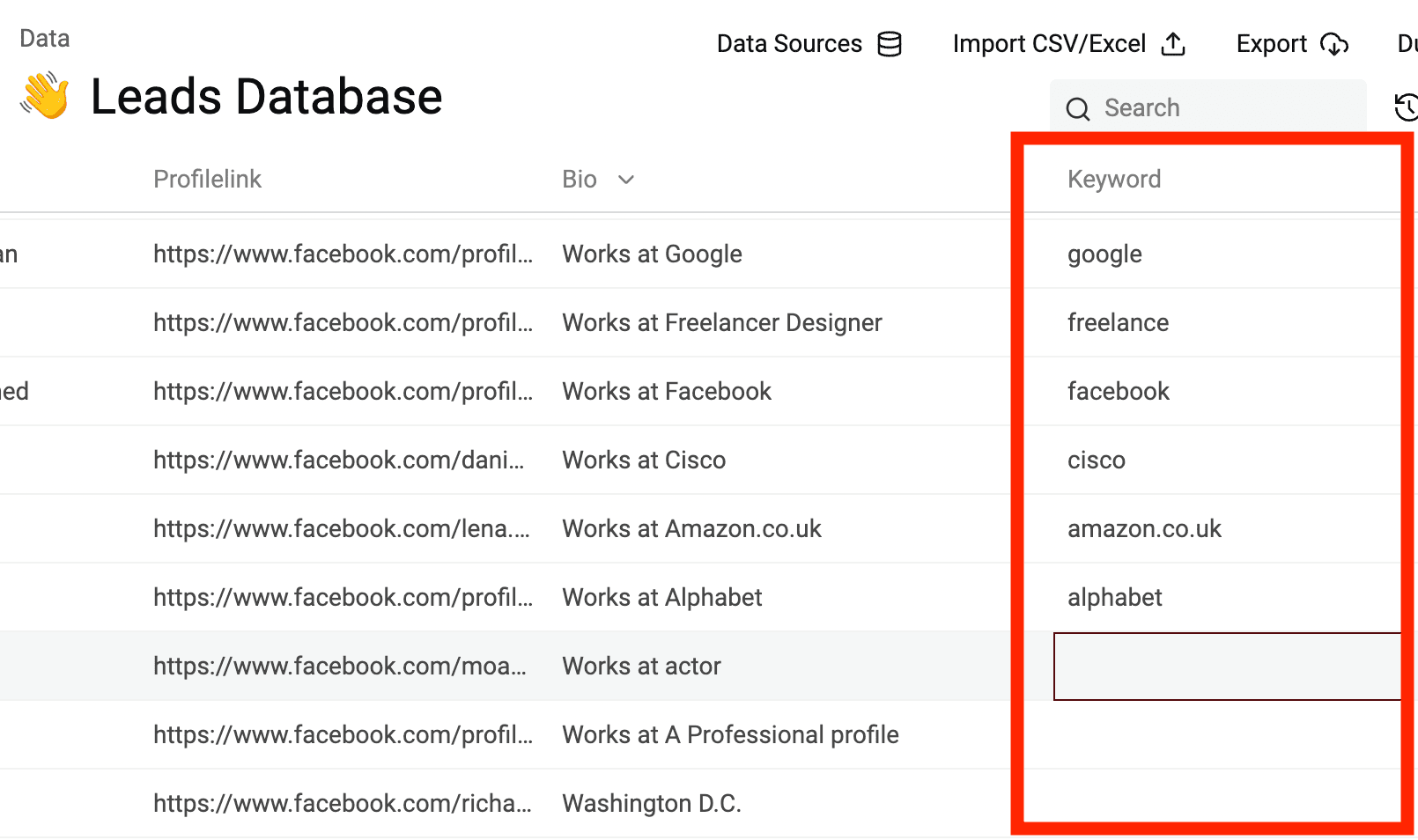
Task: Click the empty Keyword cell for actor row
Action: coord(1224,667)
